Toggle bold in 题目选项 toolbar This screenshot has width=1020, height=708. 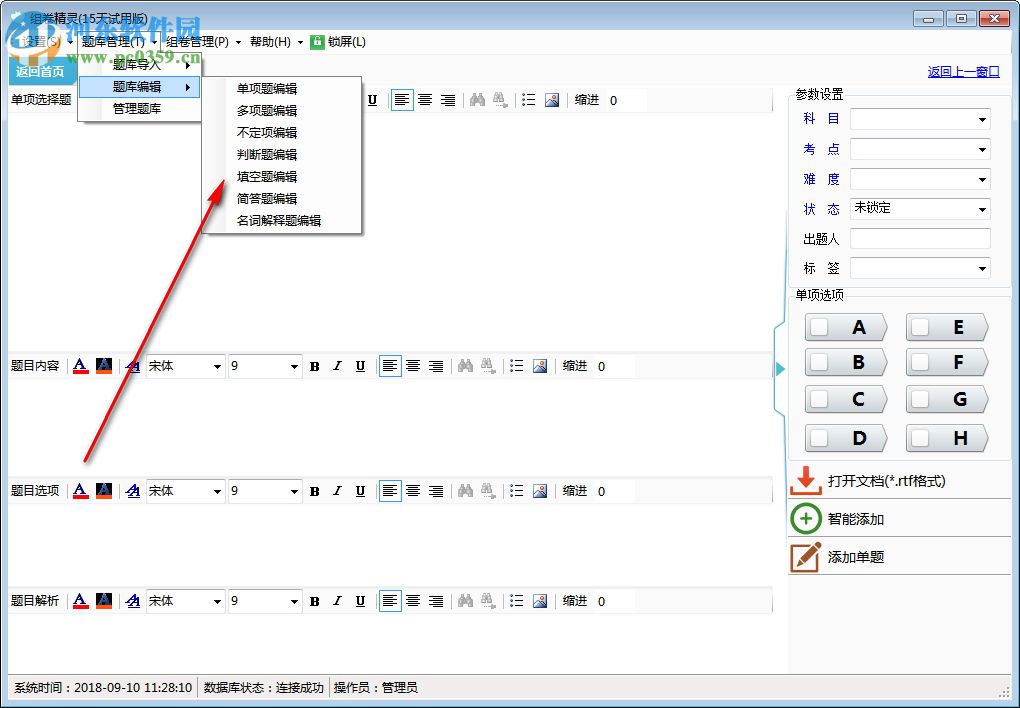(x=315, y=491)
